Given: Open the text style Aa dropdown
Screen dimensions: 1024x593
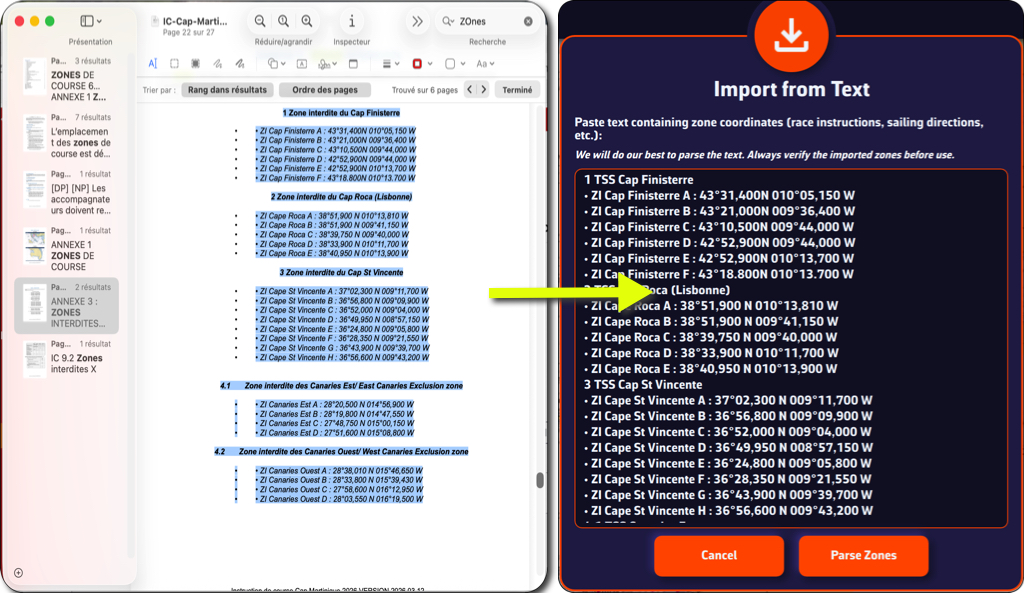Looking at the screenshot, I should pyautogui.click(x=485, y=63).
